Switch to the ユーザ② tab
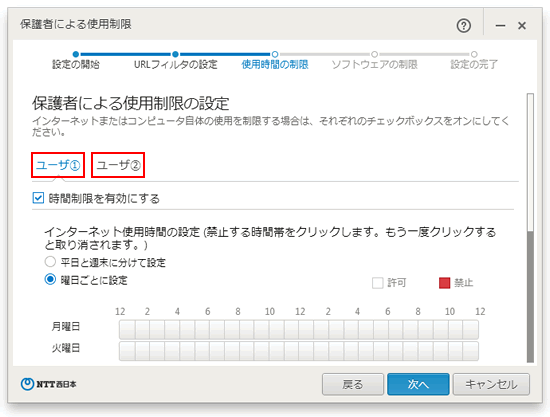Image resolution: width=550 pixels, height=417 pixels. coord(118,165)
